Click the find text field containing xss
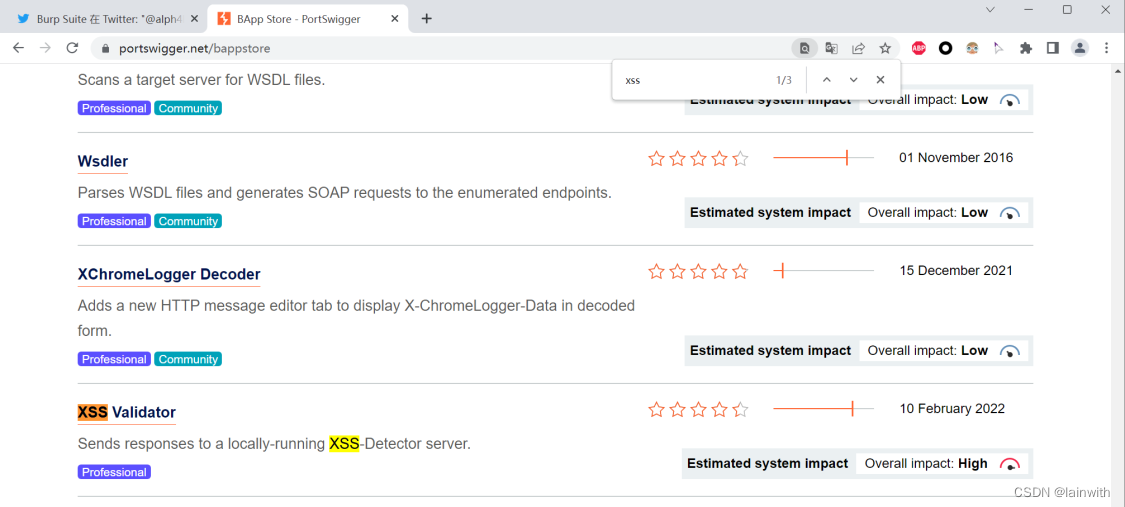Image resolution: width=1125 pixels, height=507 pixels. 691,80
